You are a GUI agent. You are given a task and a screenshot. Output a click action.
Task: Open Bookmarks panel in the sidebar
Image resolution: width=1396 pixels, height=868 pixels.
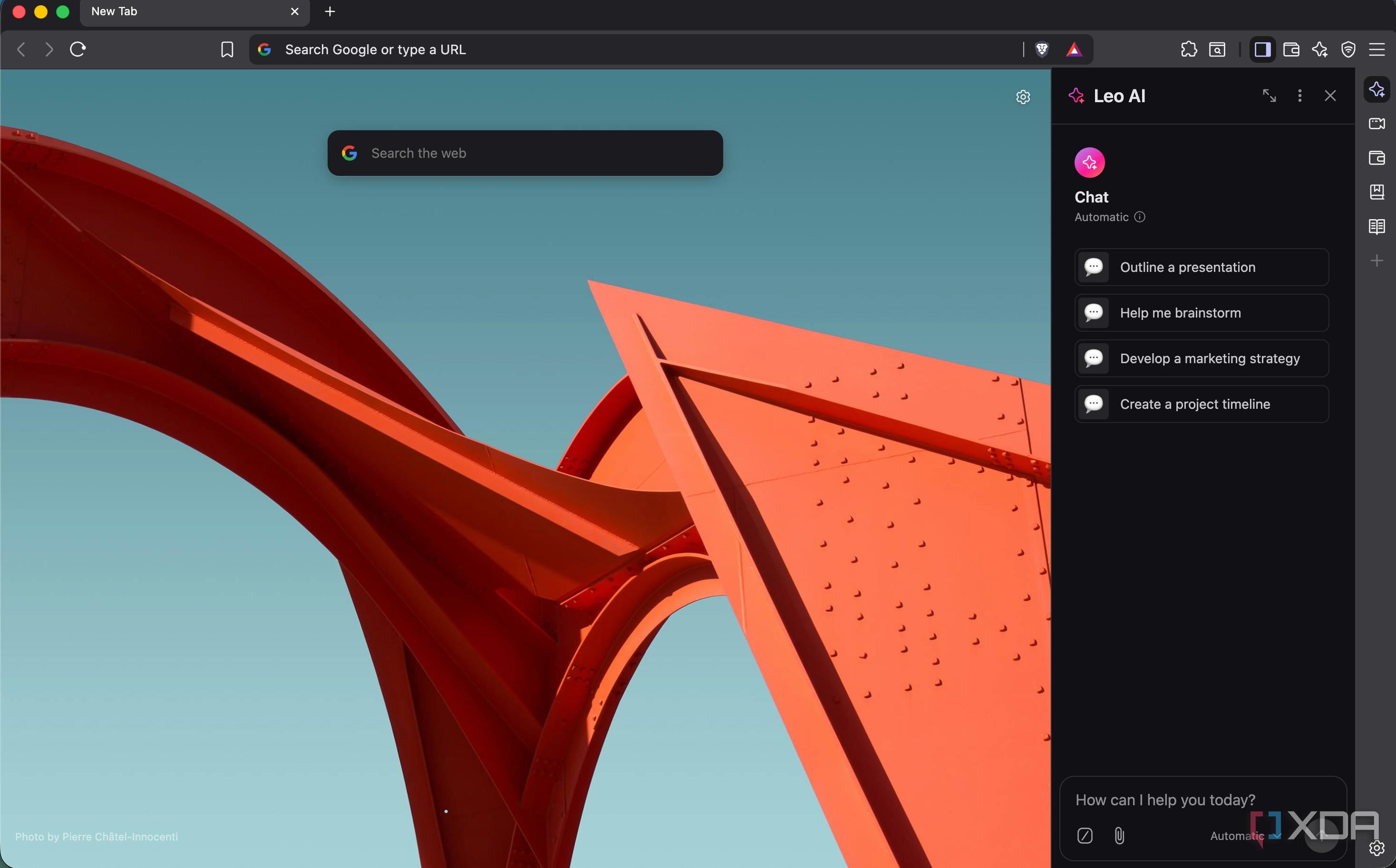(x=1377, y=192)
